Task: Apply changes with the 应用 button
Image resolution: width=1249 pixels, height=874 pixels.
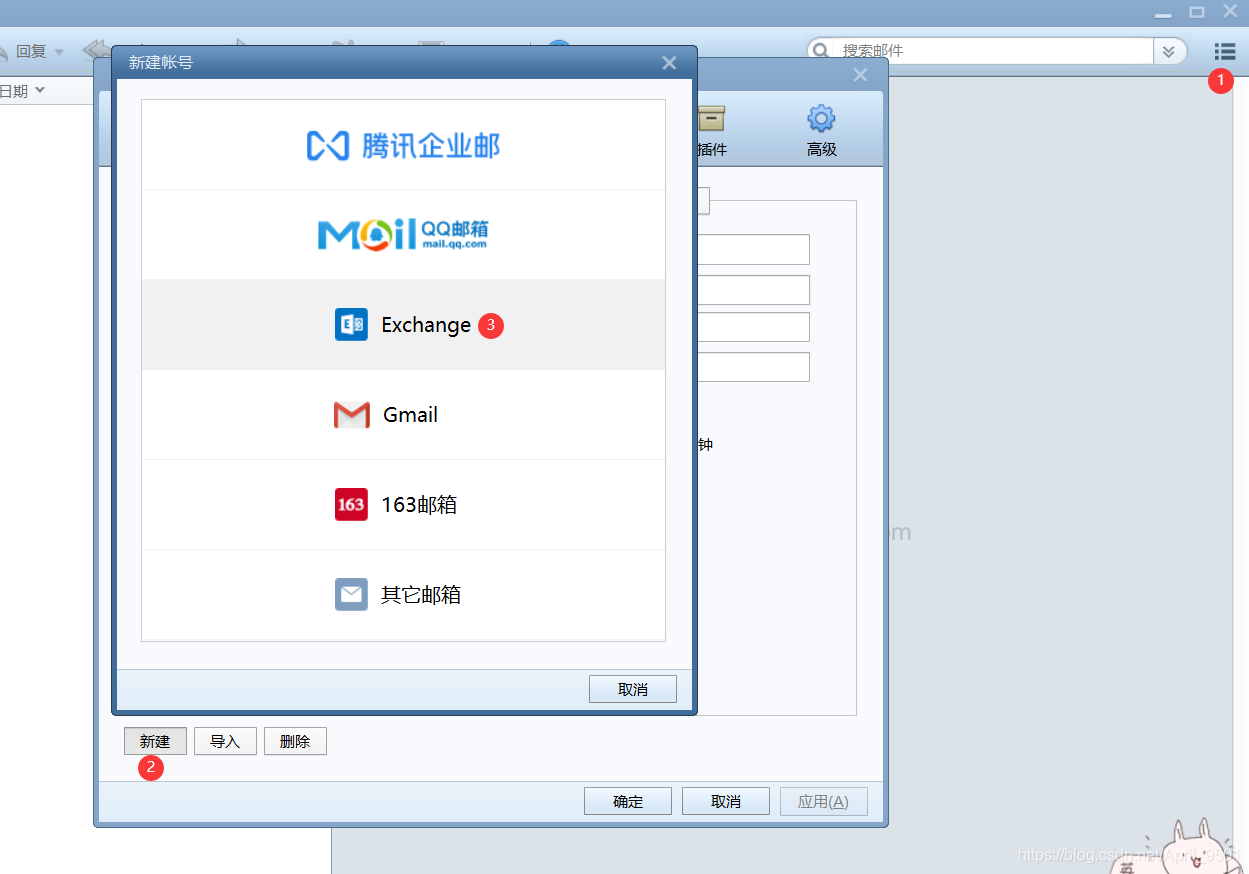Action: [x=823, y=800]
